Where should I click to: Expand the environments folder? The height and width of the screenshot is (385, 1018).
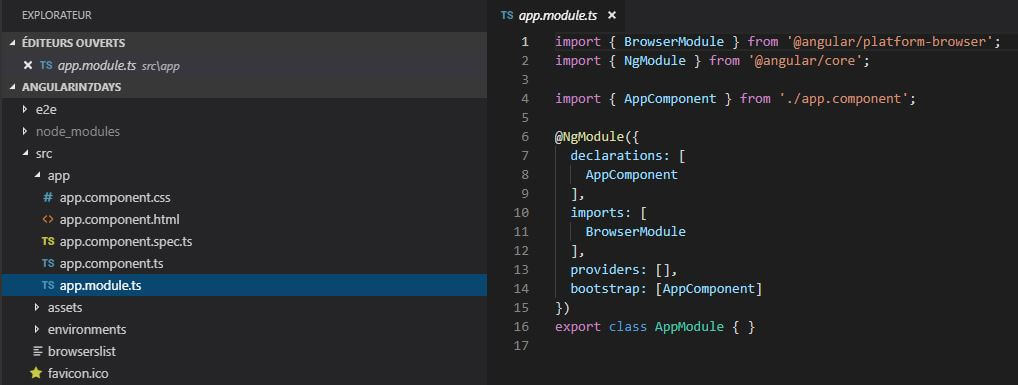point(37,329)
